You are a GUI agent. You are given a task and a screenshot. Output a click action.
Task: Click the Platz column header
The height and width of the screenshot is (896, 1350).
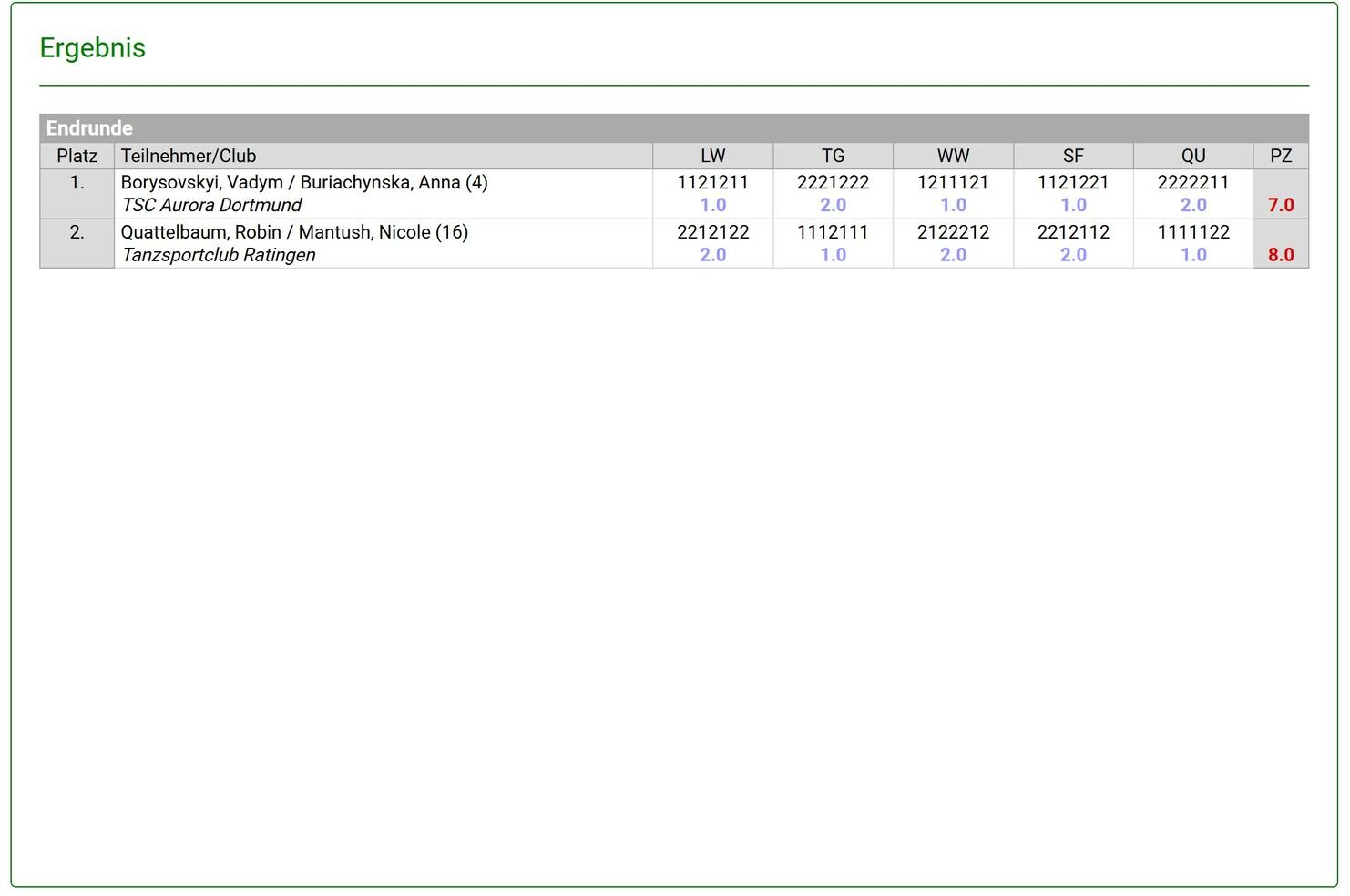[77, 156]
